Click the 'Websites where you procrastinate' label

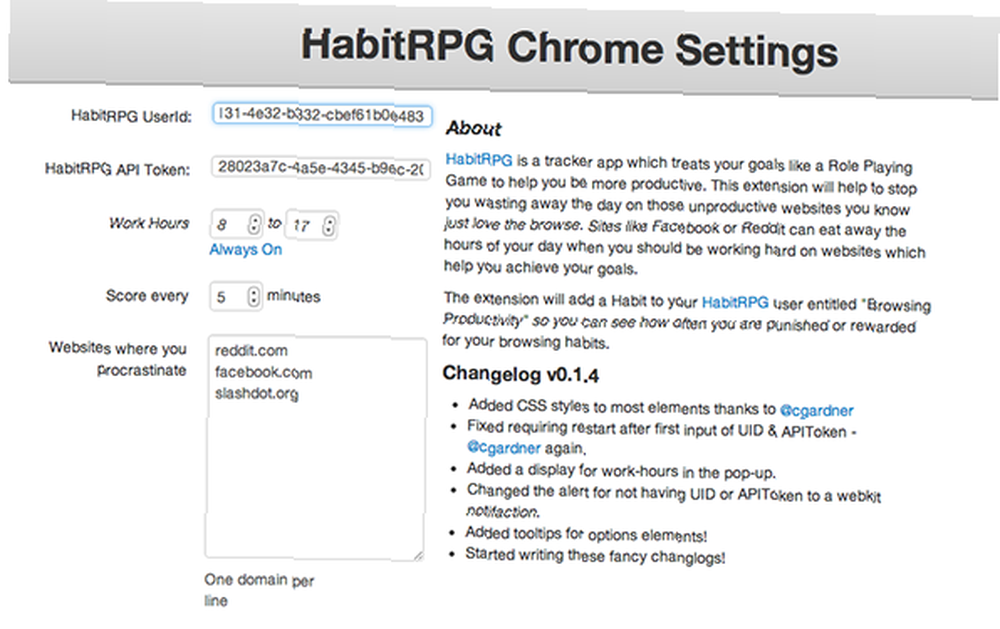[118, 359]
